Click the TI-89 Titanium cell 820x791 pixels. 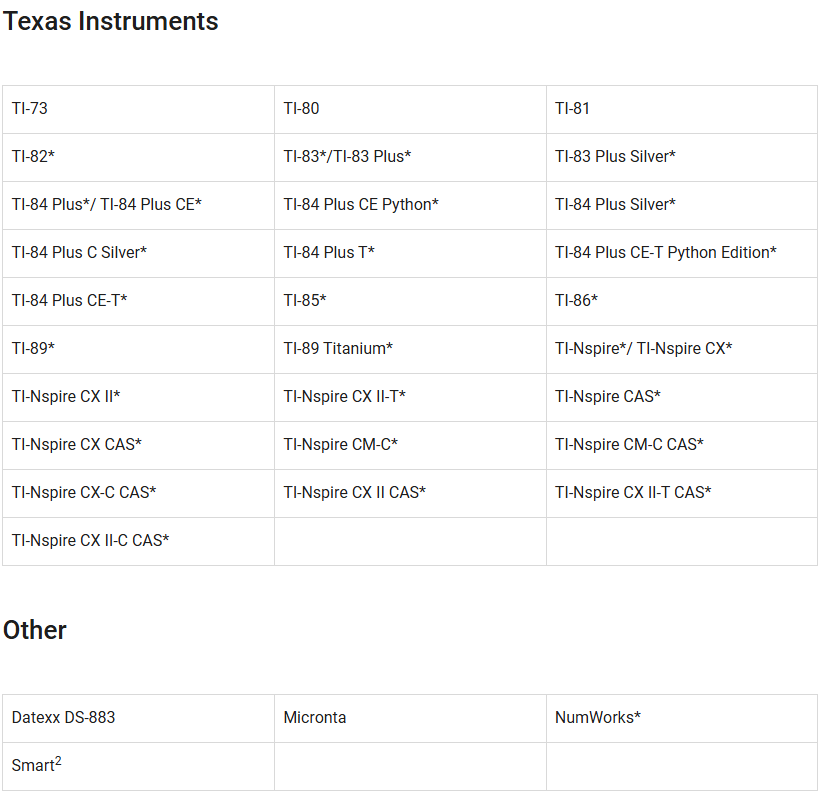(x=338, y=349)
